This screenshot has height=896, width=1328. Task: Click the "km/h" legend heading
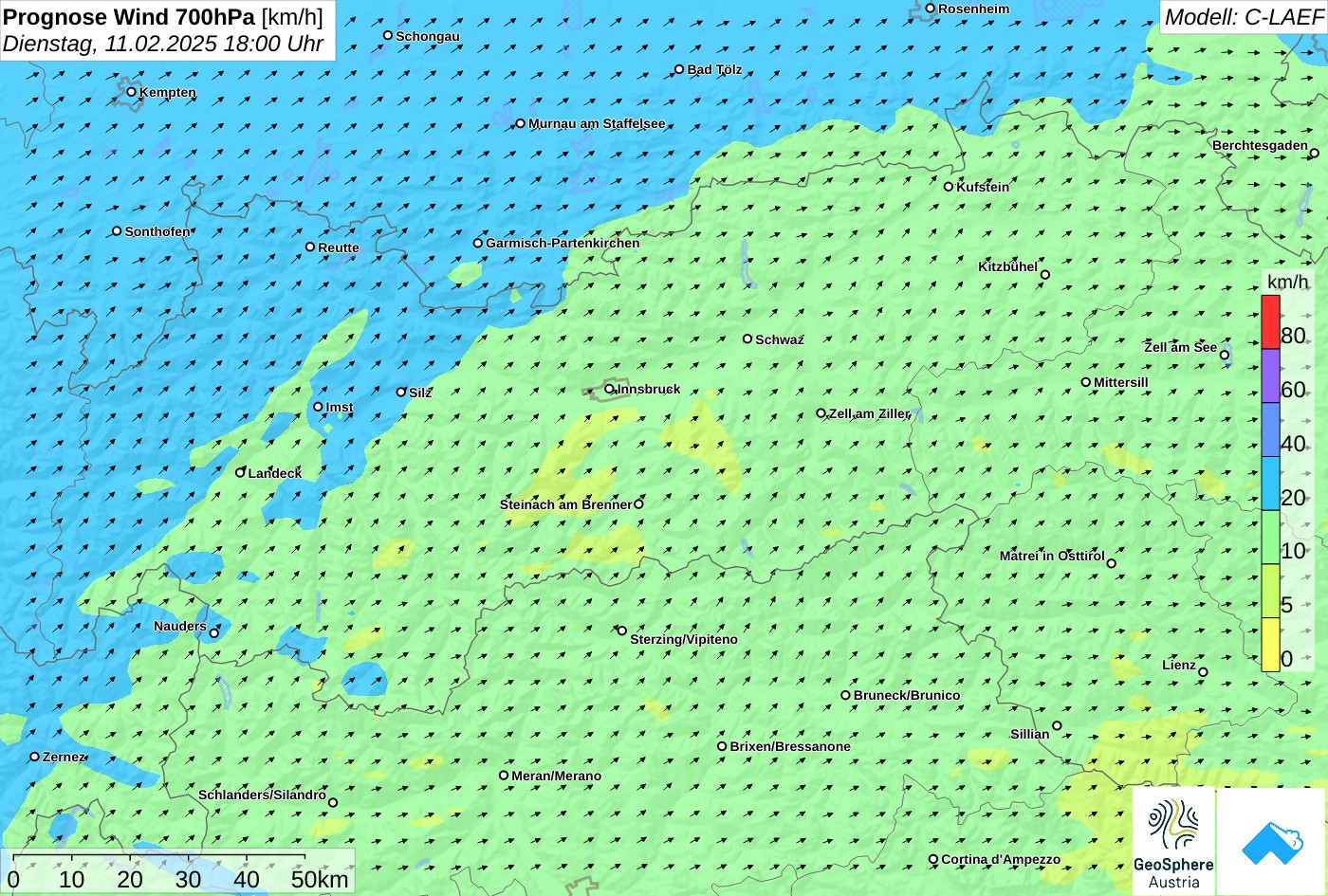(1288, 282)
